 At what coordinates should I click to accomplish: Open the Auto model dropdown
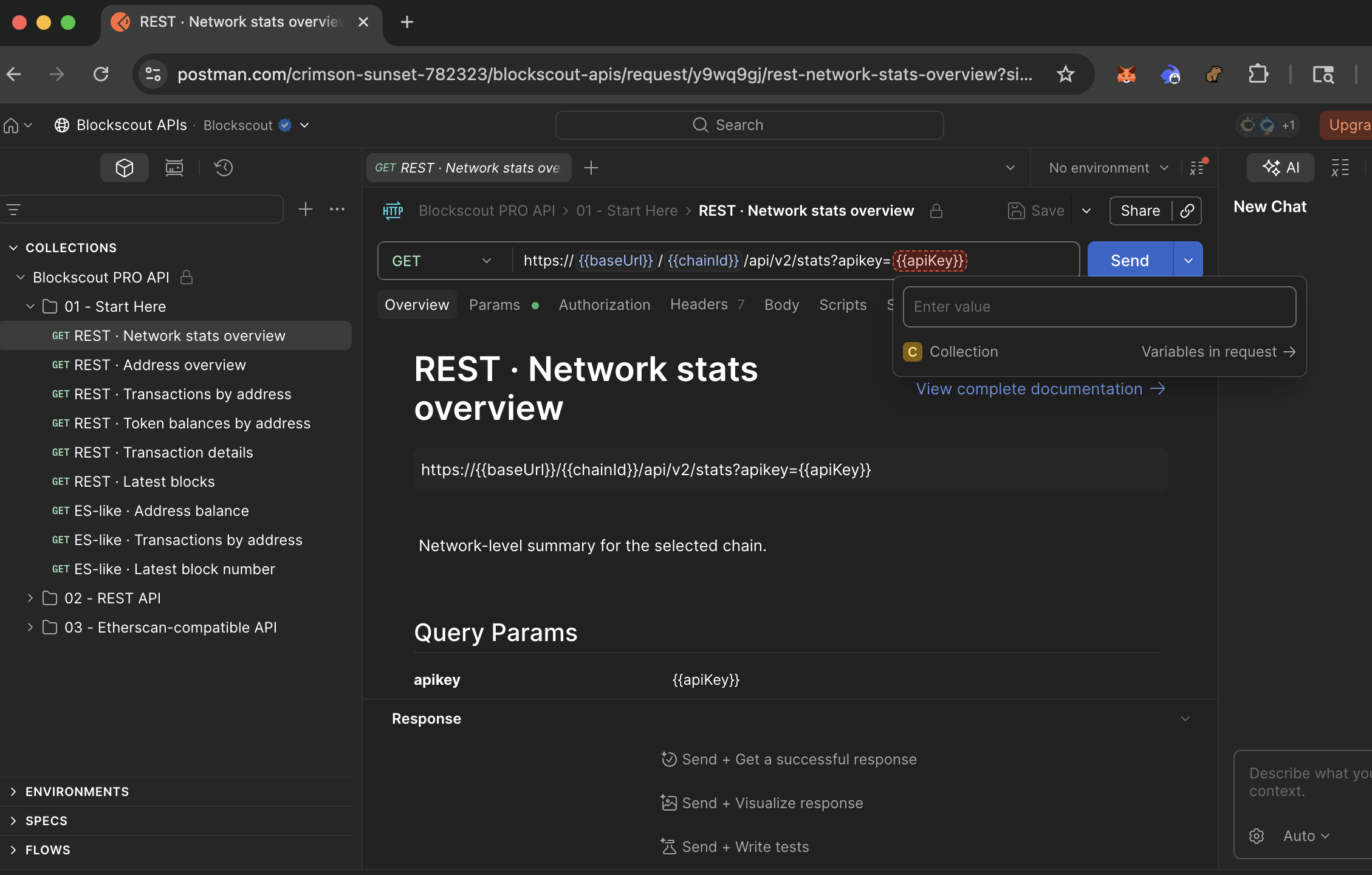pyautogui.click(x=1306, y=836)
